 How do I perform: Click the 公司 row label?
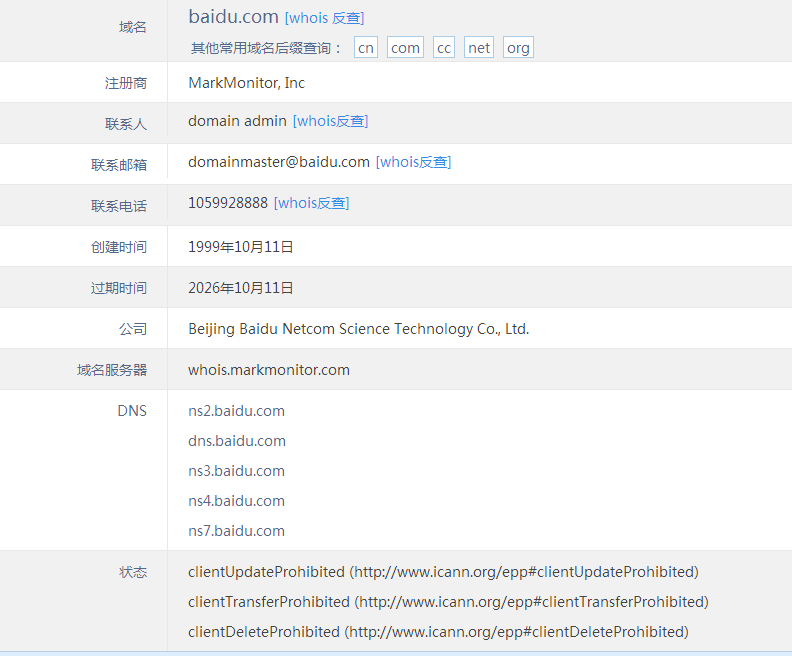click(133, 329)
